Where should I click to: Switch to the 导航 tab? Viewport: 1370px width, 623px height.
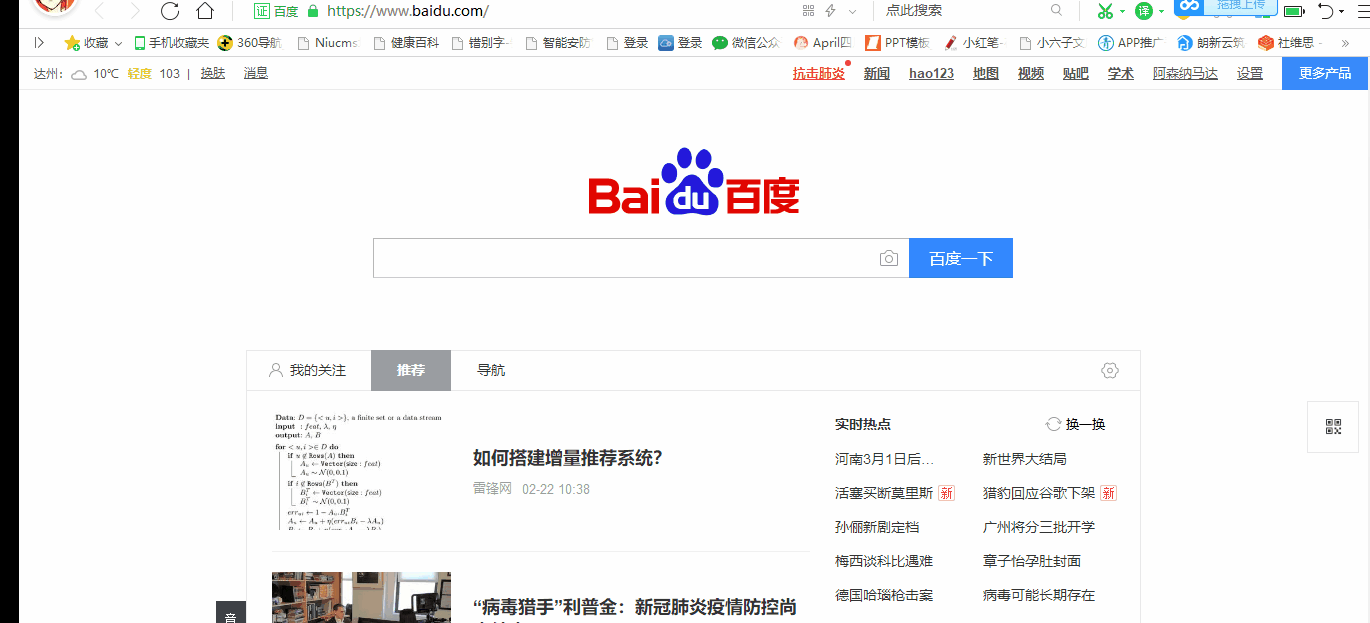491,370
